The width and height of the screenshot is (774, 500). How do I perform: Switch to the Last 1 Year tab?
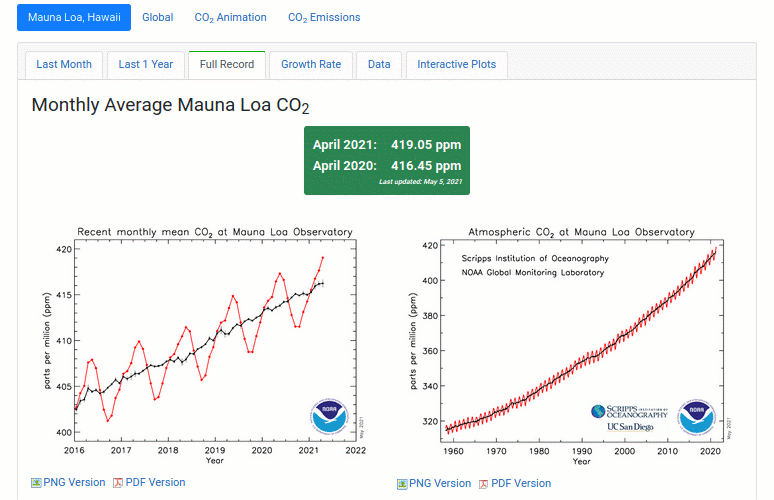145,65
